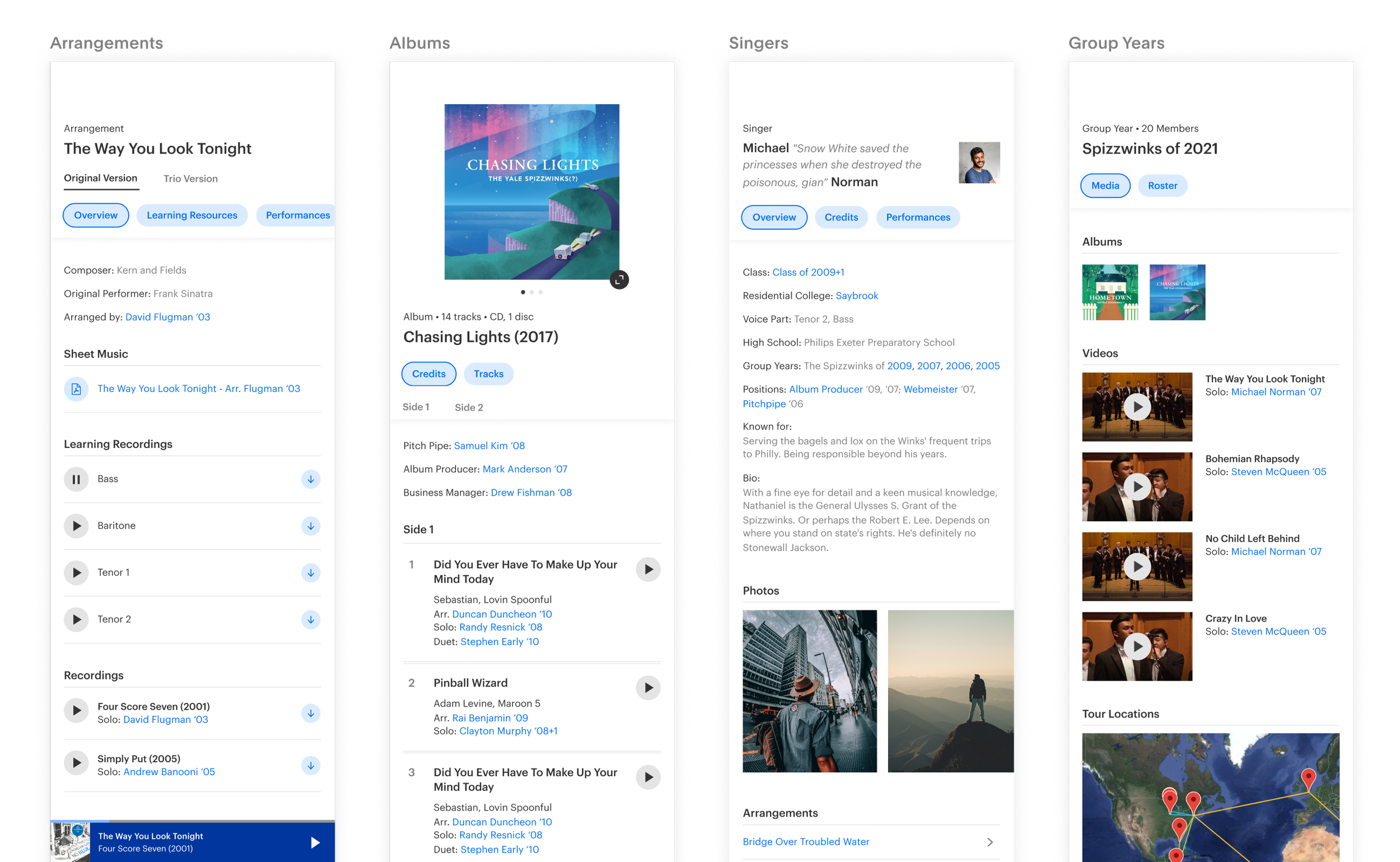Image resolution: width=1400 pixels, height=862 pixels.
Task: Open the Michael Norman profile photo
Action: tap(979, 163)
